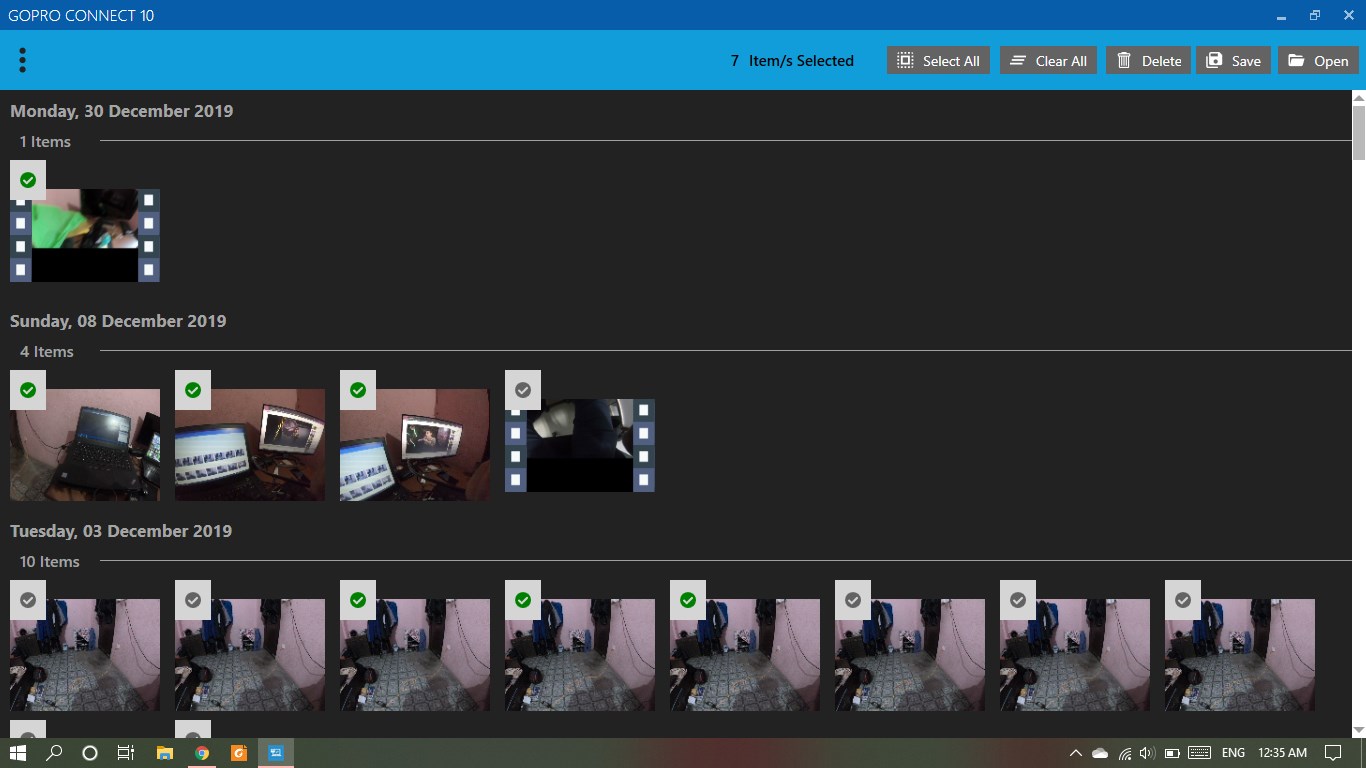Viewport: 1366px width, 768px height.
Task: Open the orange app icon on the taskbar
Action: tap(239, 753)
